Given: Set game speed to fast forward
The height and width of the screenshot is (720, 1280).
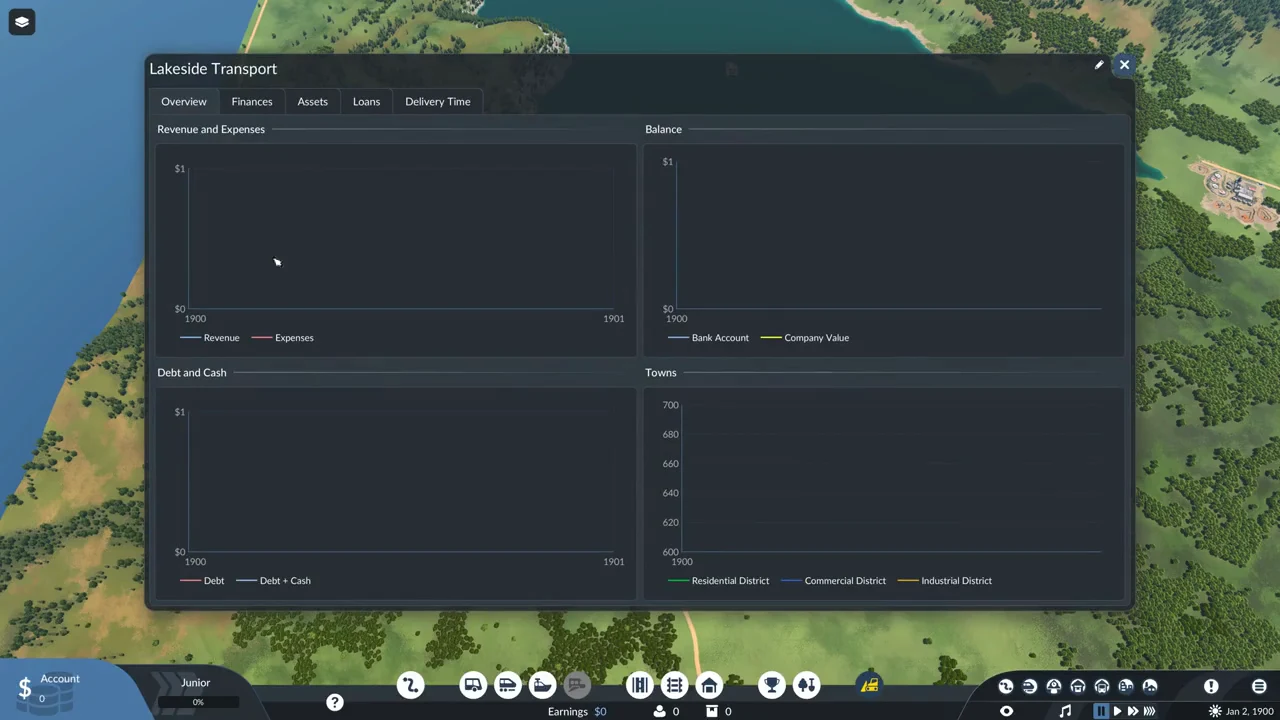Looking at the screenshot, I should (1133, 711).
